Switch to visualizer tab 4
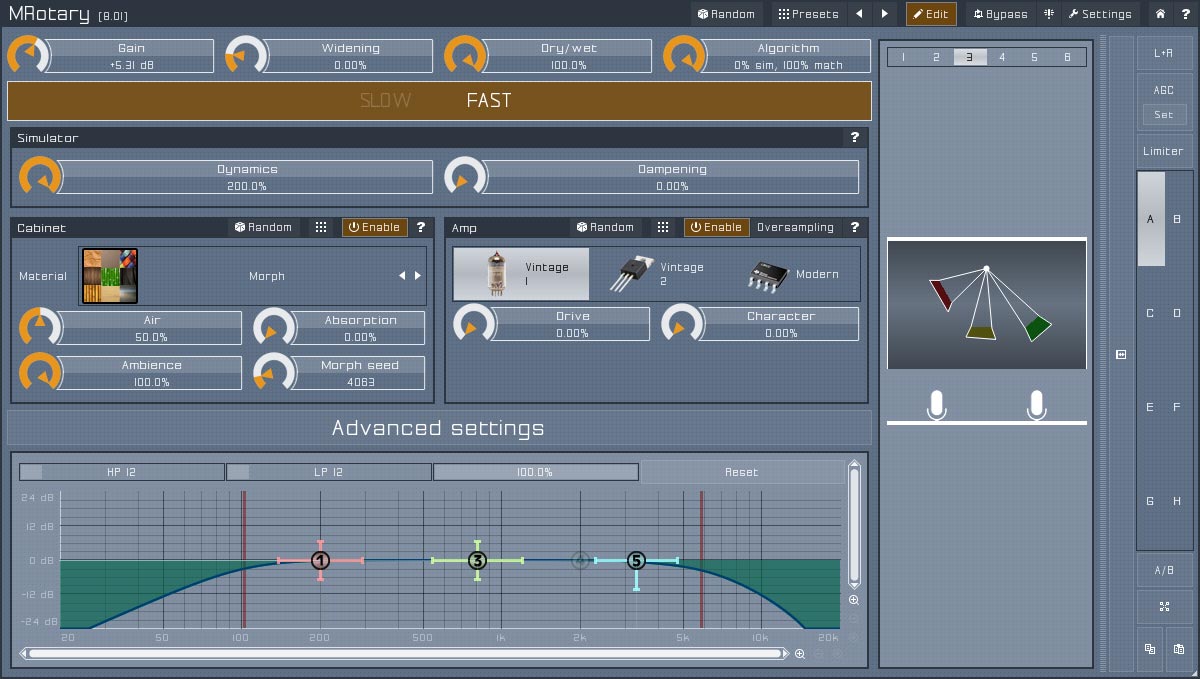This screenshot has height=679, width=1200. click(1002, 57)
